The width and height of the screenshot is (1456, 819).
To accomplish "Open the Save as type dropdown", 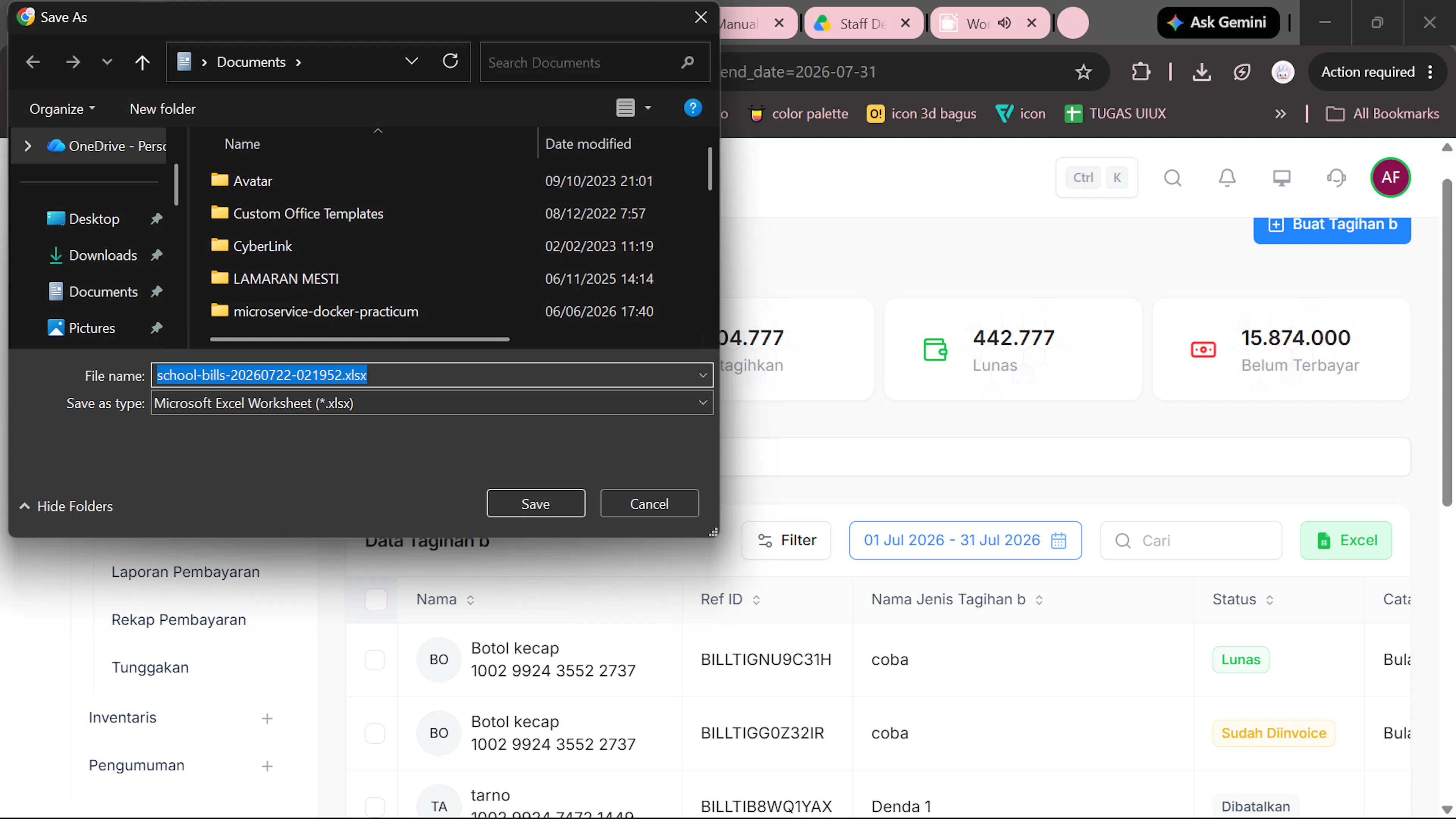I will tap(432, 403).
